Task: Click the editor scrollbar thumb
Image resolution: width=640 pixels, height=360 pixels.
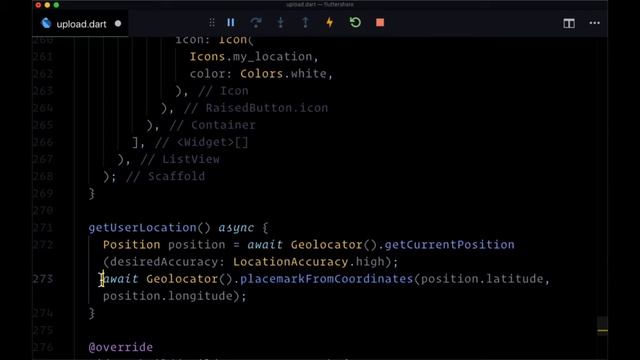Action: point(602,326)
